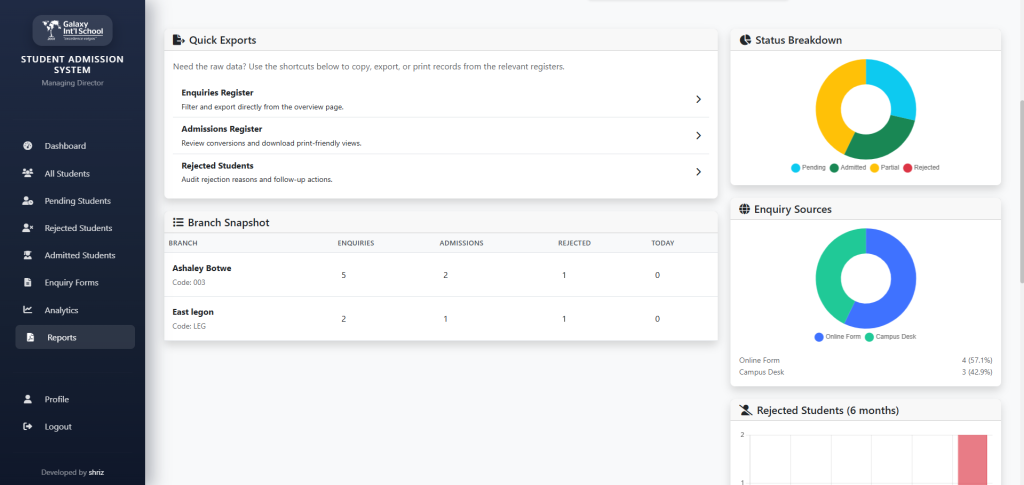Toggle Campus Desk legend in Enquiry Sources
The image size is (1024, 485).
(x=890, y=337)
